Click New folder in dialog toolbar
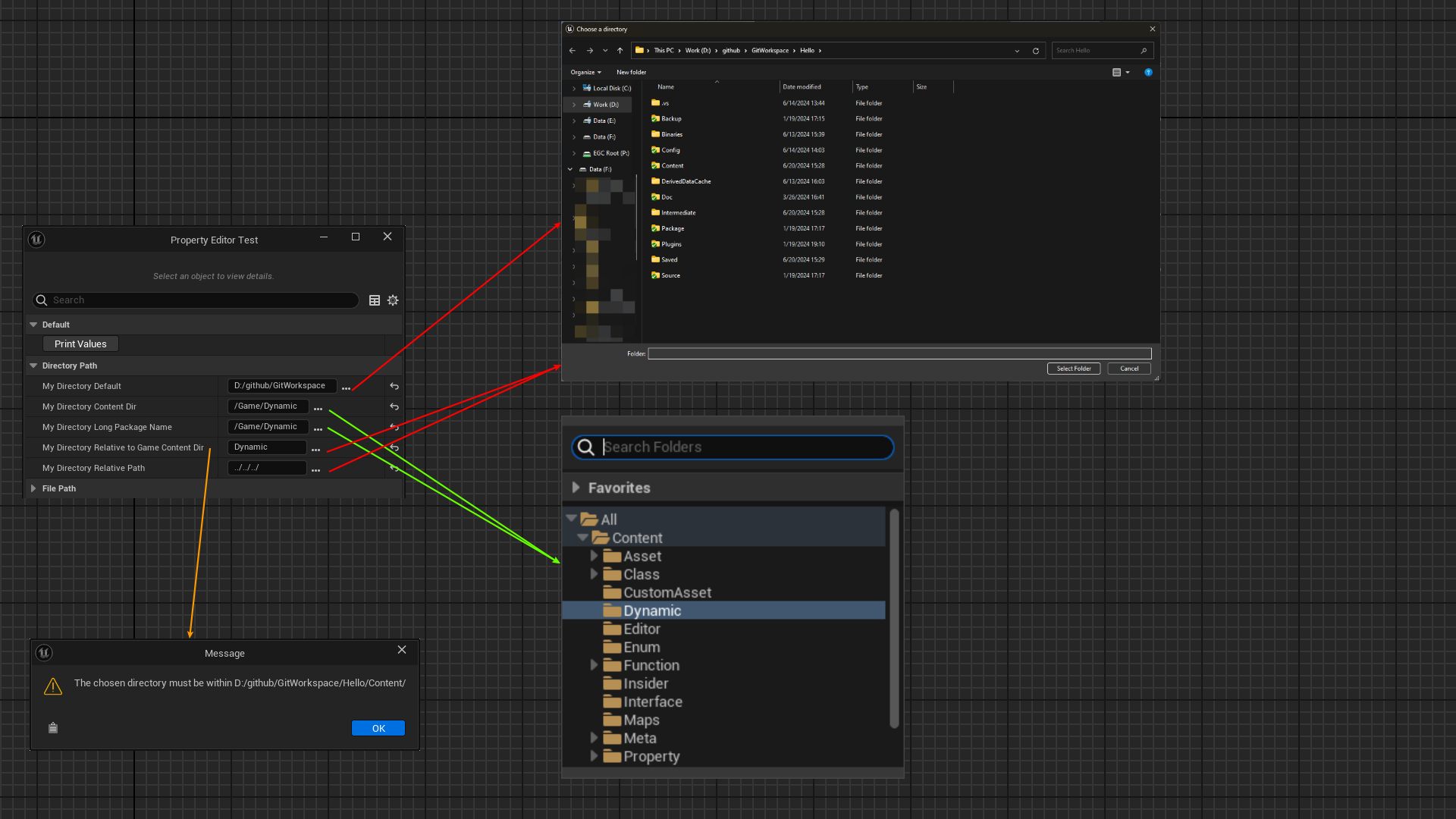 [x=631, y=72]
